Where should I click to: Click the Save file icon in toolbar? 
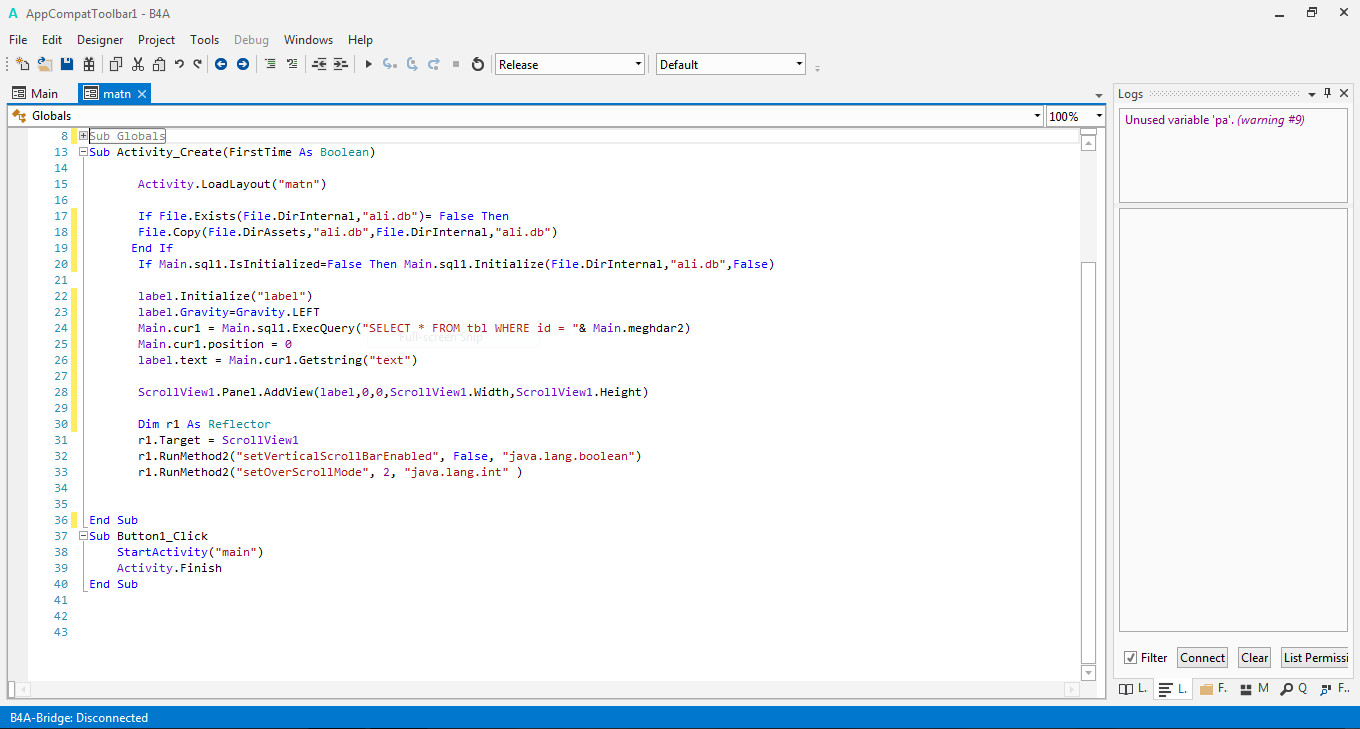tap(67, 64)
